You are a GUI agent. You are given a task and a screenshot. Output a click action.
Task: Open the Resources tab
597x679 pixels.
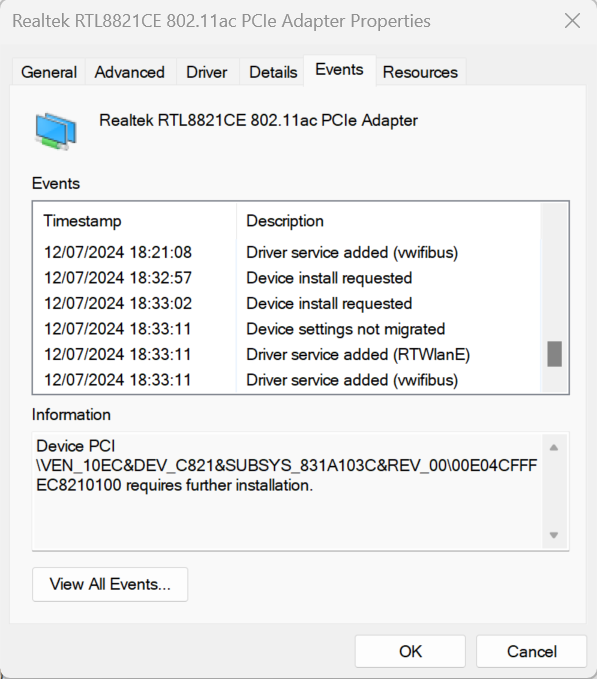[x=420, y=72]
